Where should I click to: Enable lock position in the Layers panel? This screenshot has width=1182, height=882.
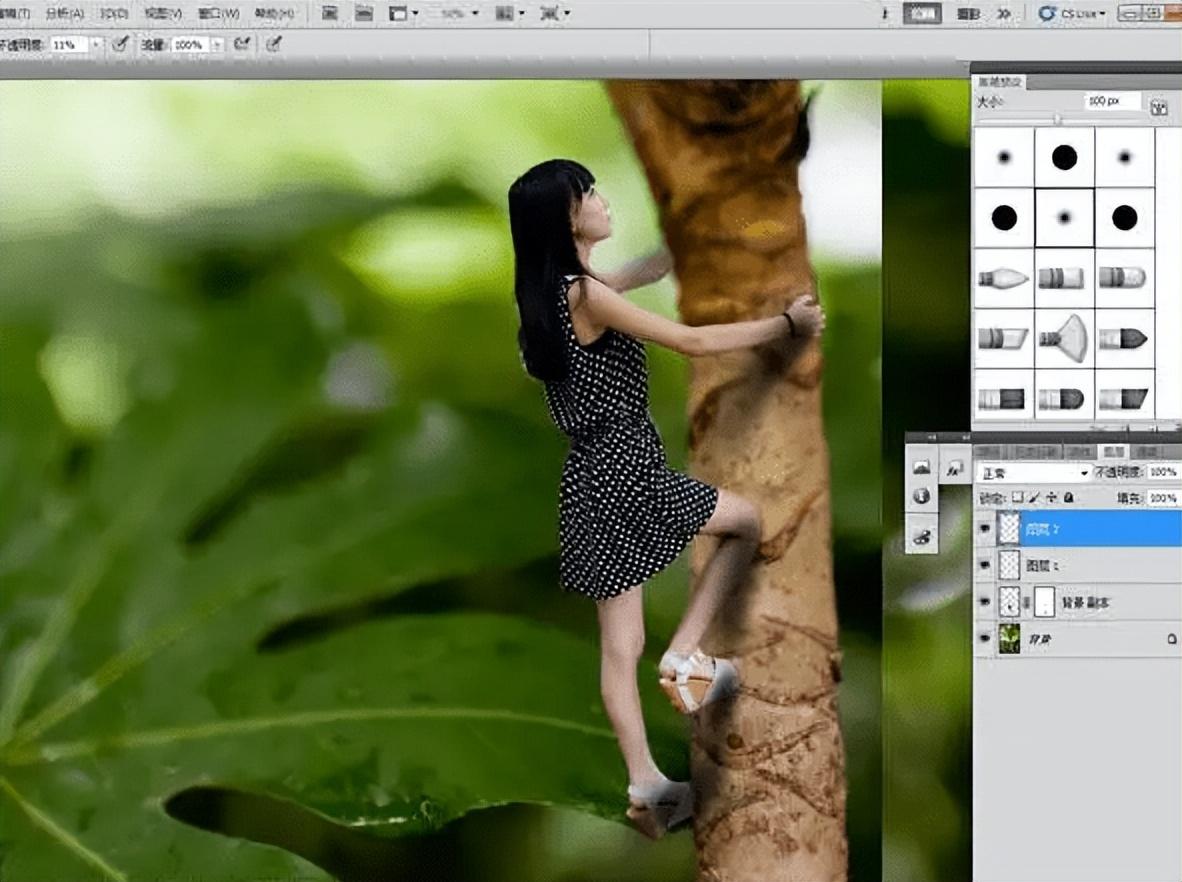click(1052, 498)
